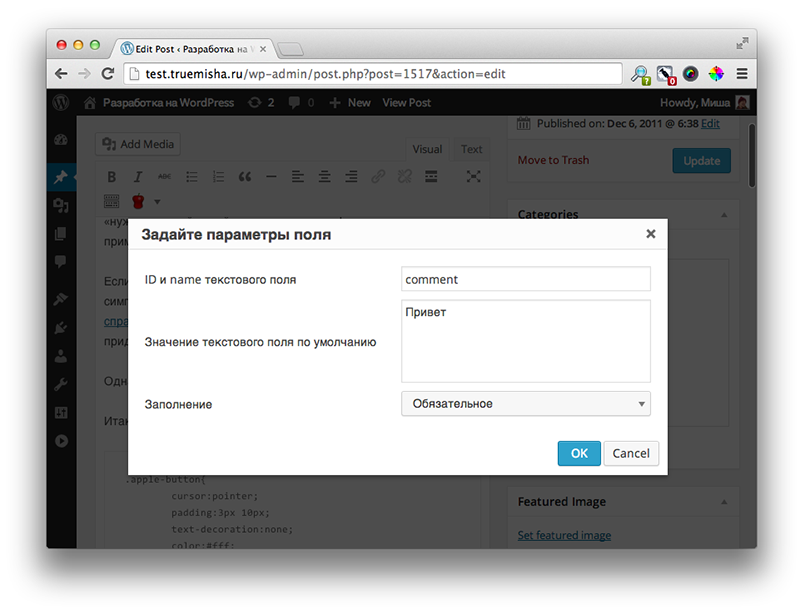The image size is (800, 614).
Task: Click the bulleted list icon
Action: (191, 177)
